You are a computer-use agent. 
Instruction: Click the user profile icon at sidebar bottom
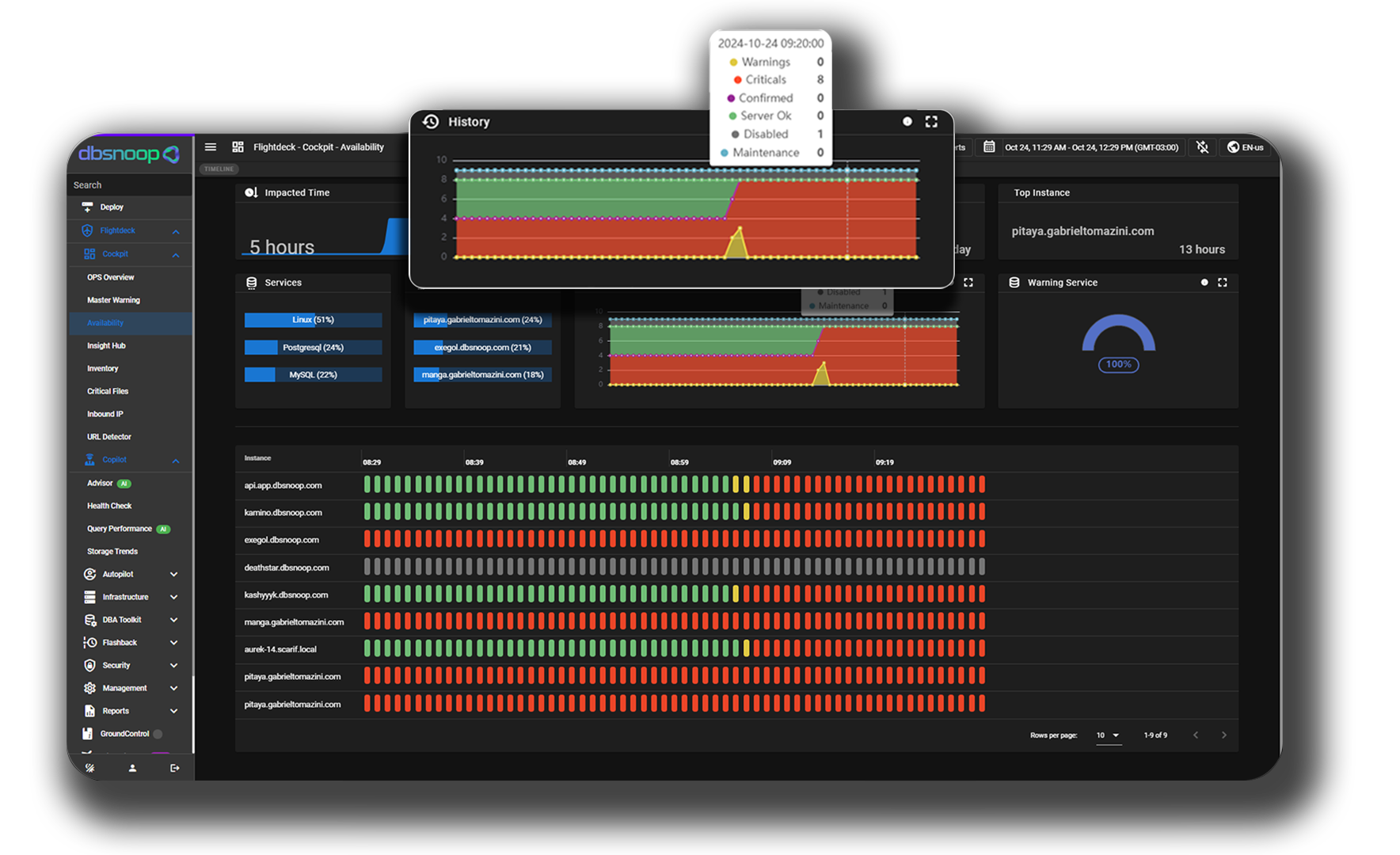coord(132,768)
